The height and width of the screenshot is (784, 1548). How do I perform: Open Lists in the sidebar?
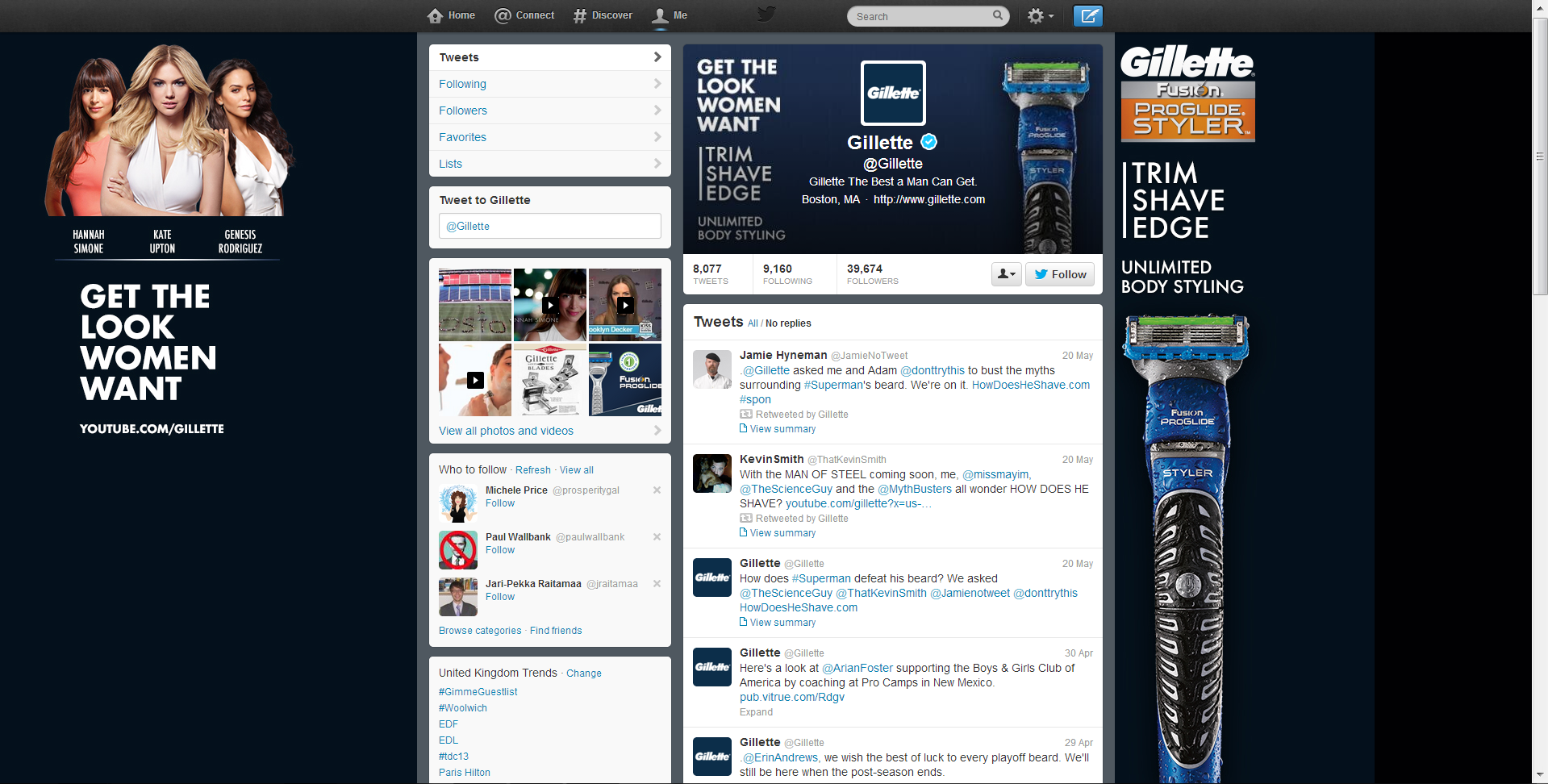(x=550, y=164)
